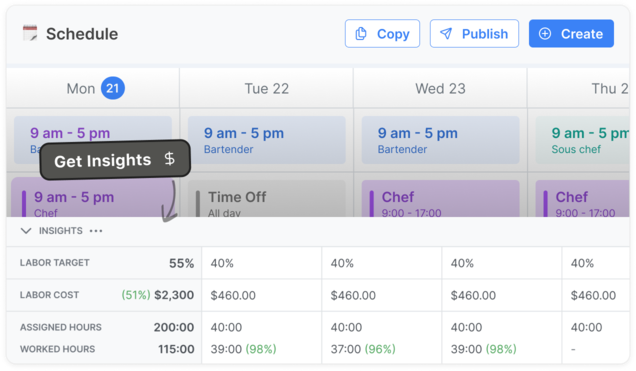Image resolution: width=636 pixels, height=371 pixels.
Task: Click the Copy button
Action: click(382, 34)
